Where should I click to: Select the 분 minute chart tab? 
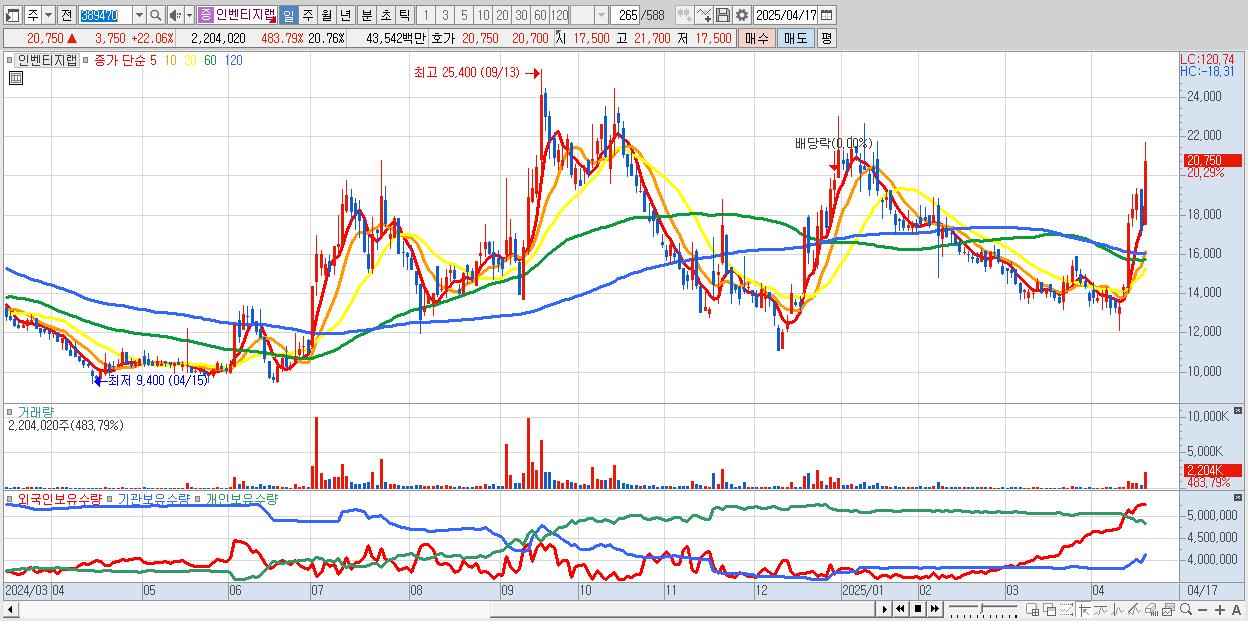click(367, 15)
